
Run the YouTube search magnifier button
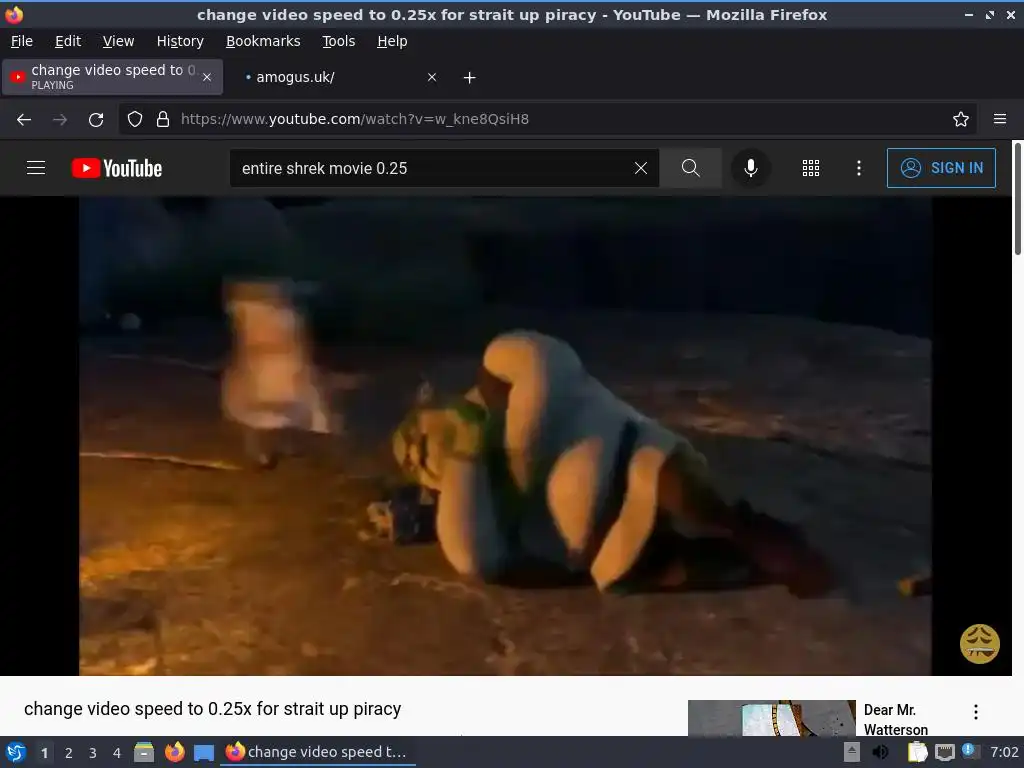click(690, 168)
